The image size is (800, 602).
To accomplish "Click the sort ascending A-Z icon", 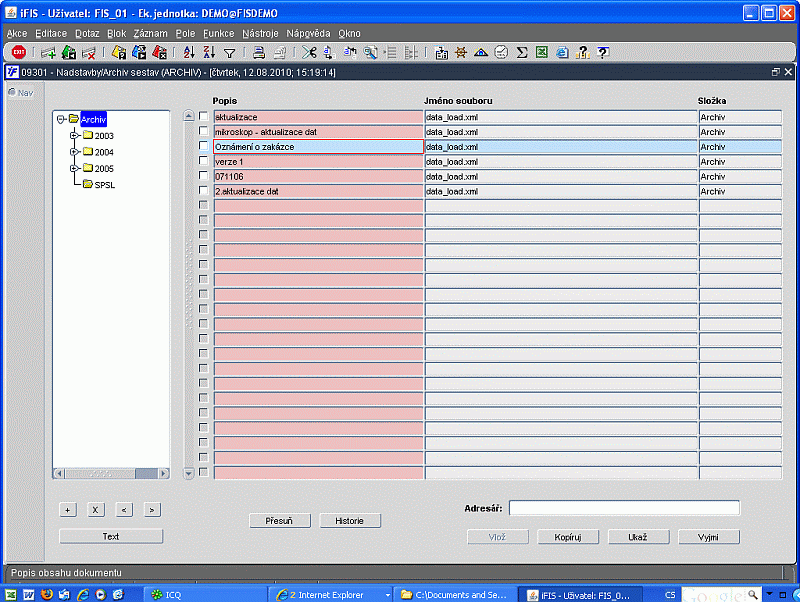I will click(x=189, y=52).
